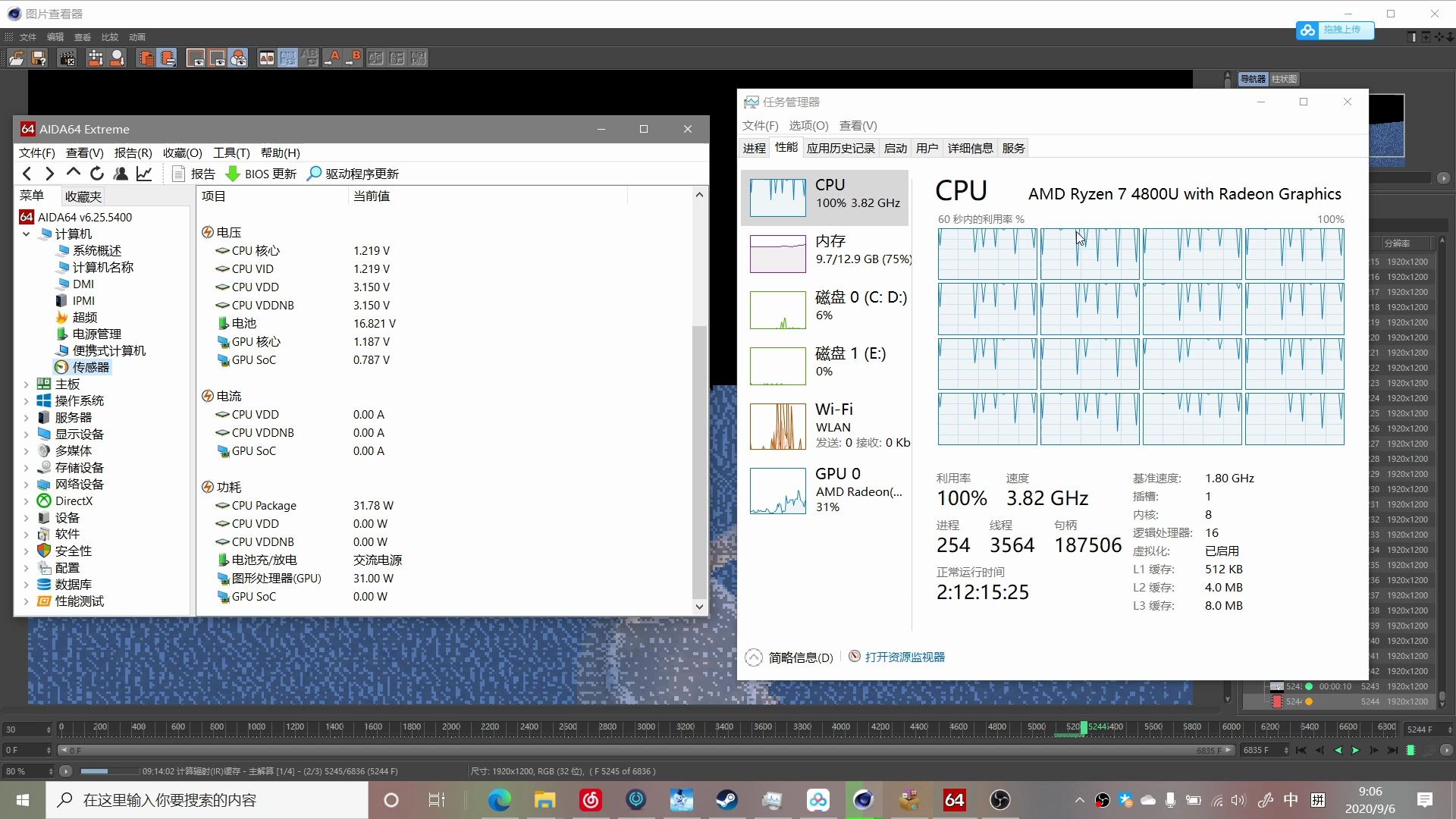Screen dimensions: 1456x819
Task: Select the 内存 graph in Task Manager sidebar
Action: point(827,253)
